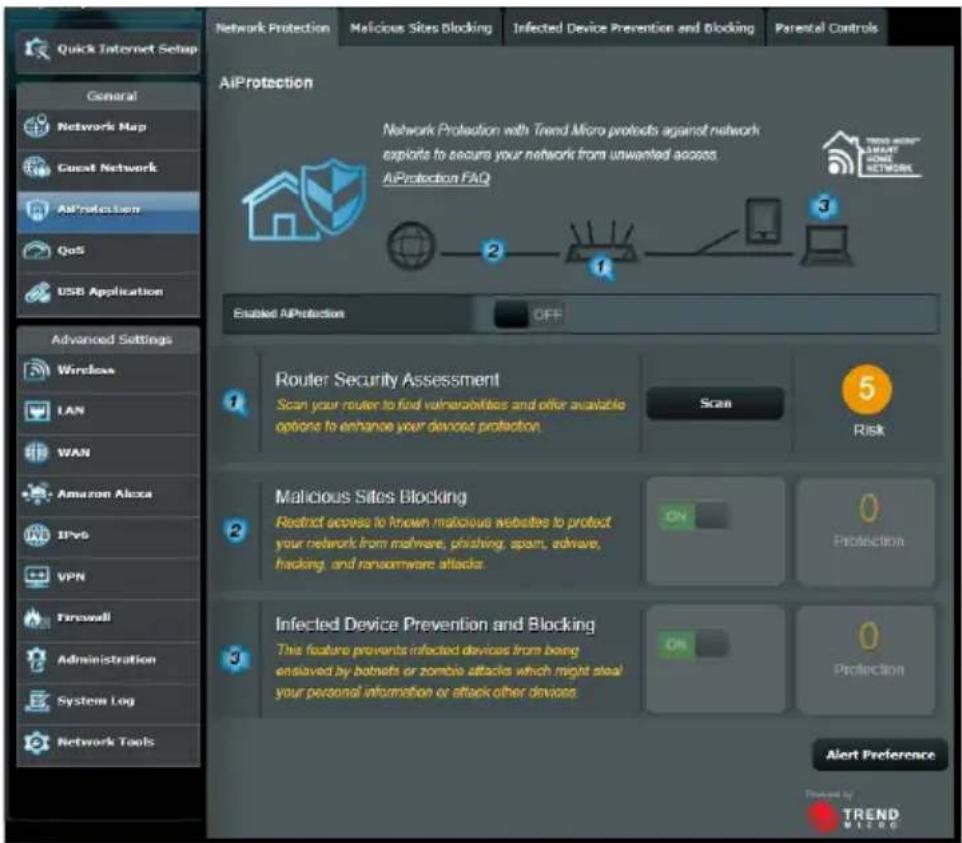962x843 pixels.
Task: Toggle the Enabled AiProtection switch
Action: [528, 315]
